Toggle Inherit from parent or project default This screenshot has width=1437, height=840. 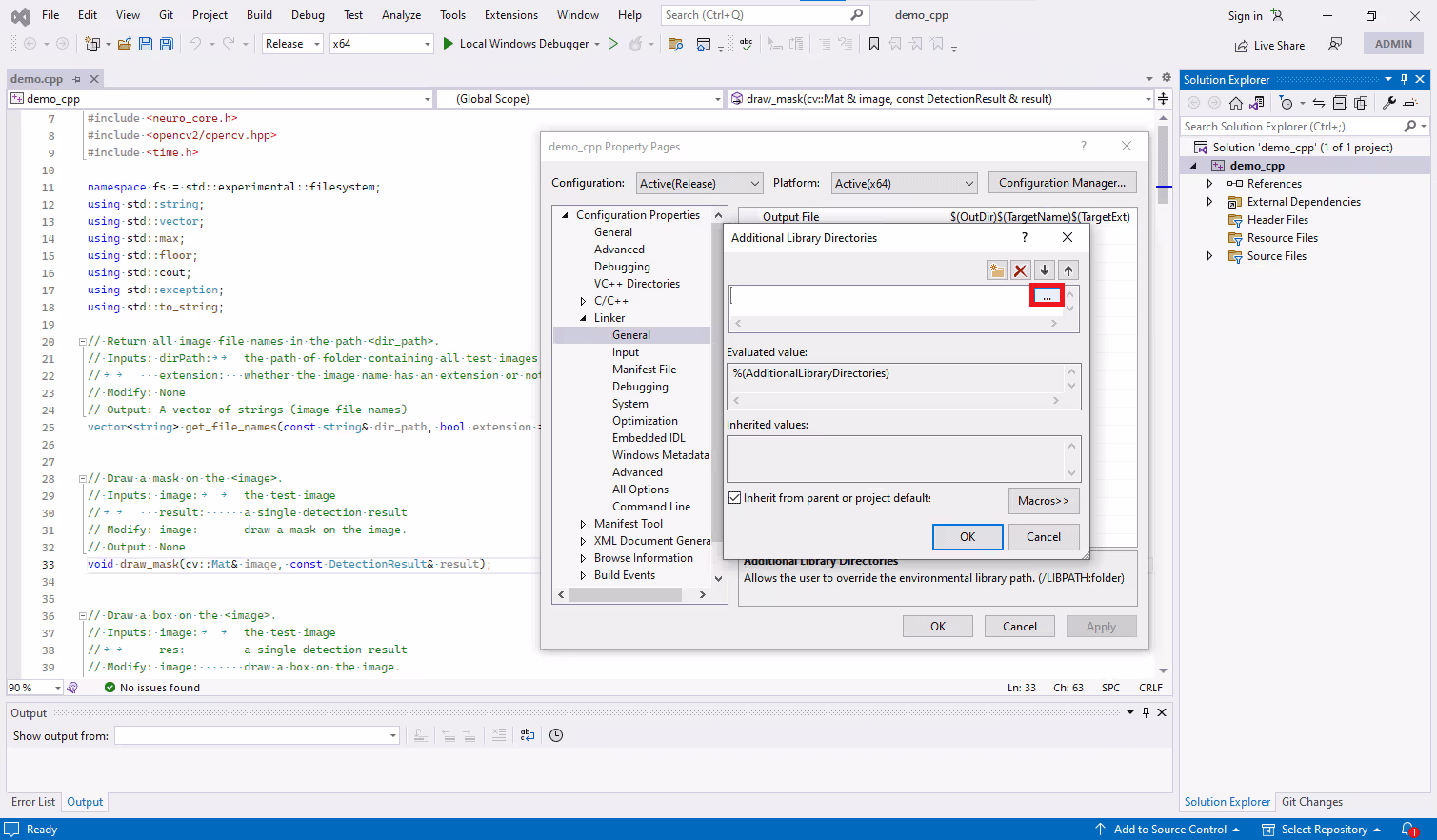[735, 498]
